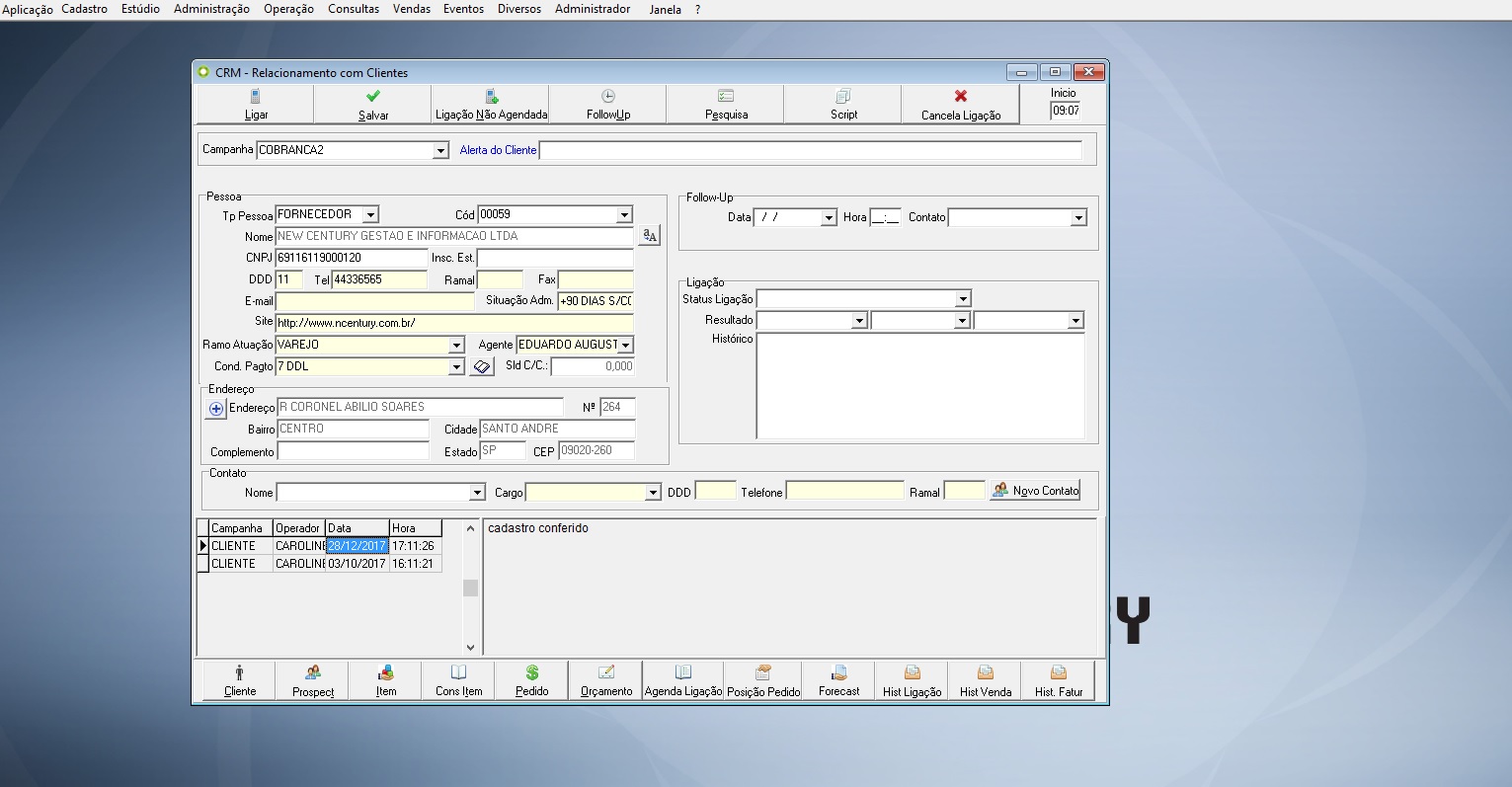Open the Forecast button
Viewport: 1512px width, 787px height.
click(x=839, y=680)
